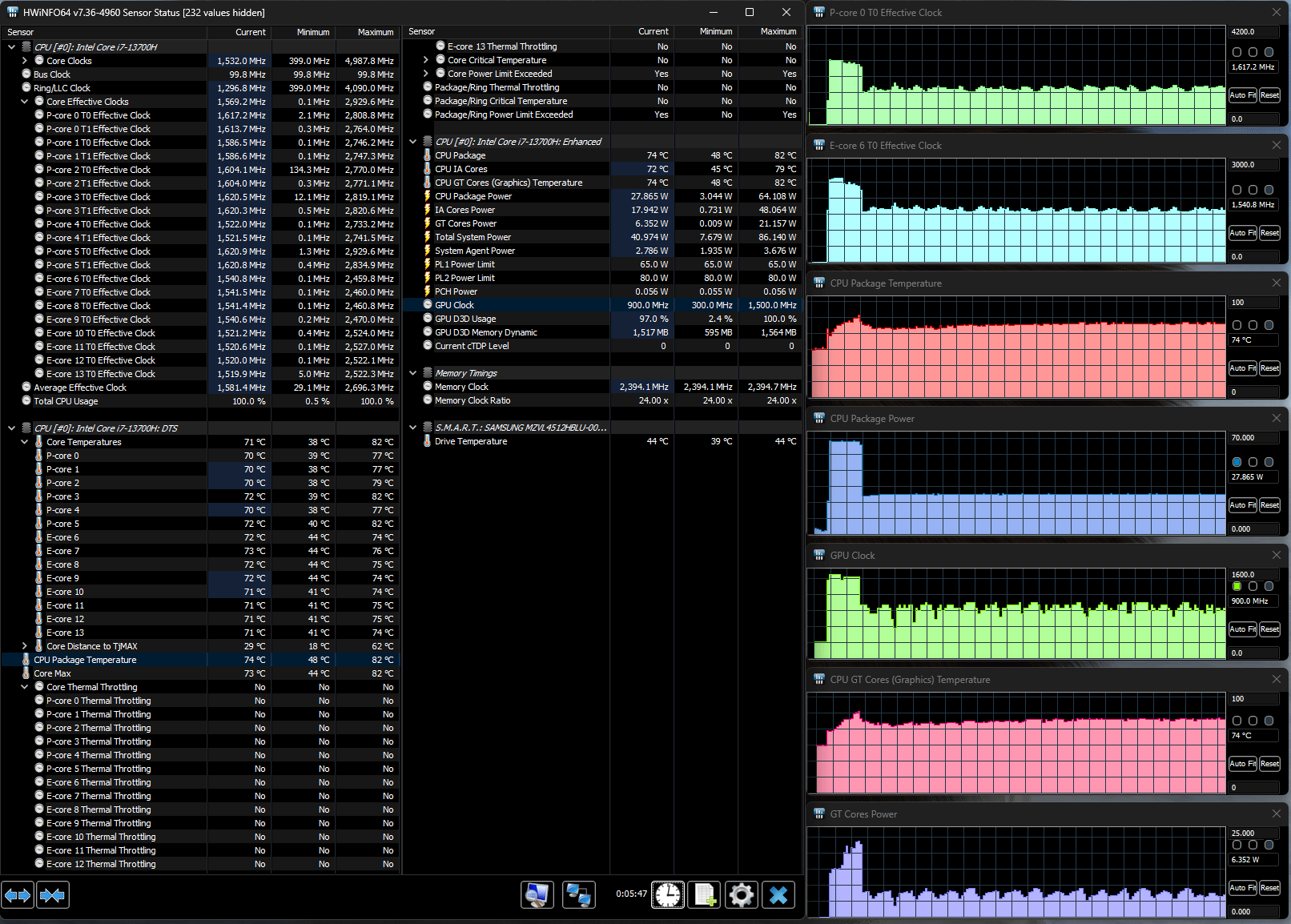Reset min/max with the clock icon
Screen dimensions: 1291x924
667,894
